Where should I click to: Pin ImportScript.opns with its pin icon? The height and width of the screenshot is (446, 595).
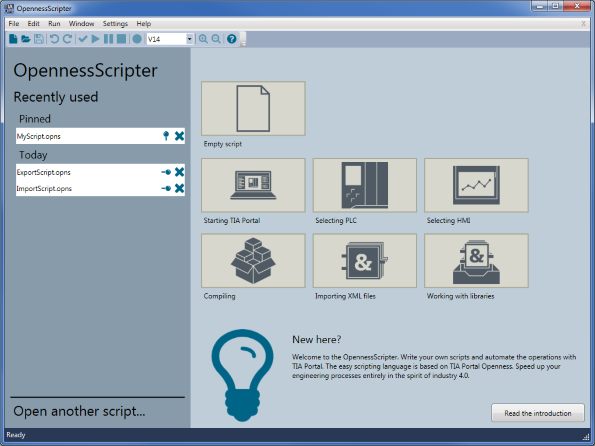(x=166, y=188)
